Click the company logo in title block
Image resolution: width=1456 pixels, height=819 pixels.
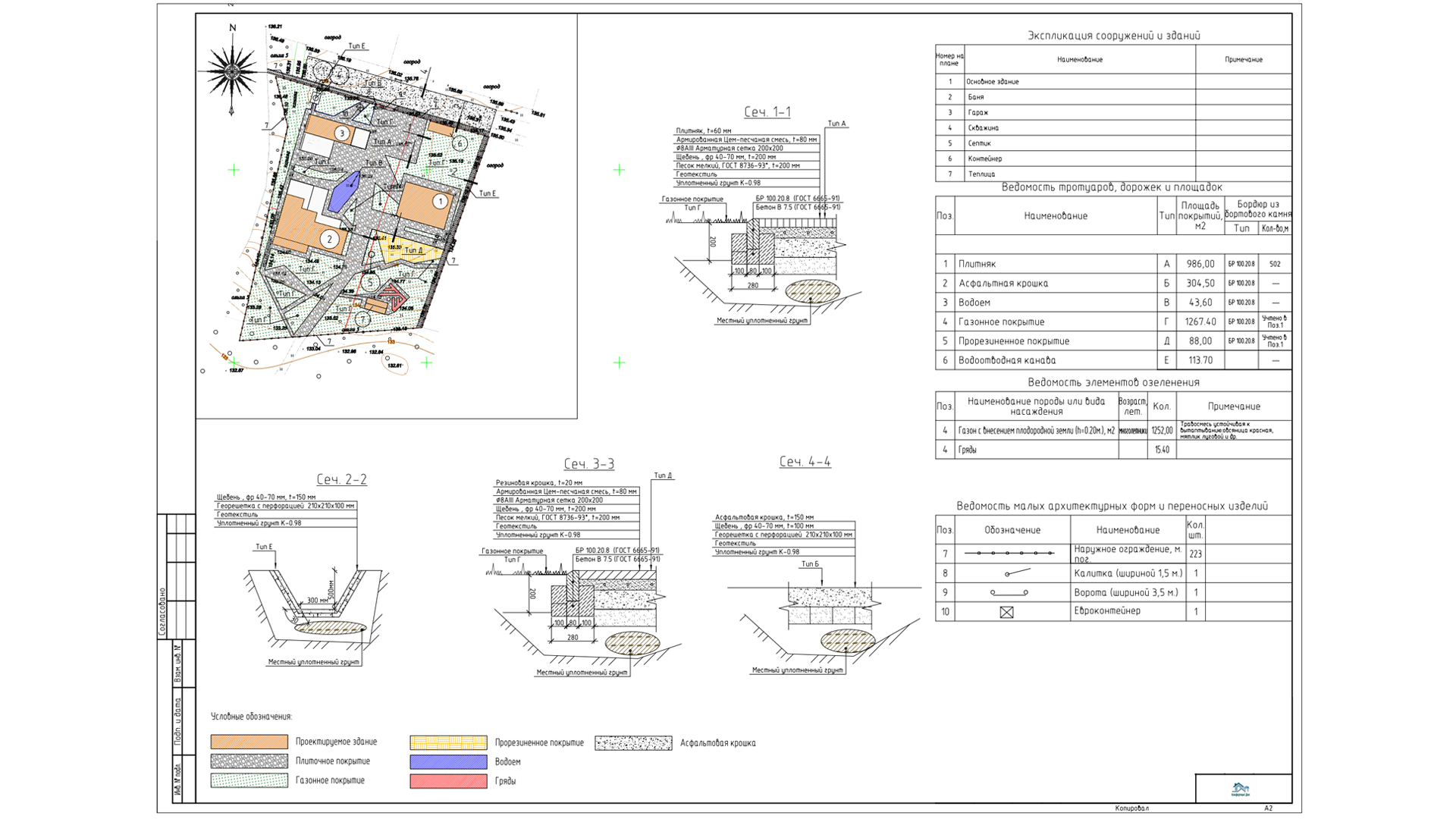[1241, 789]
